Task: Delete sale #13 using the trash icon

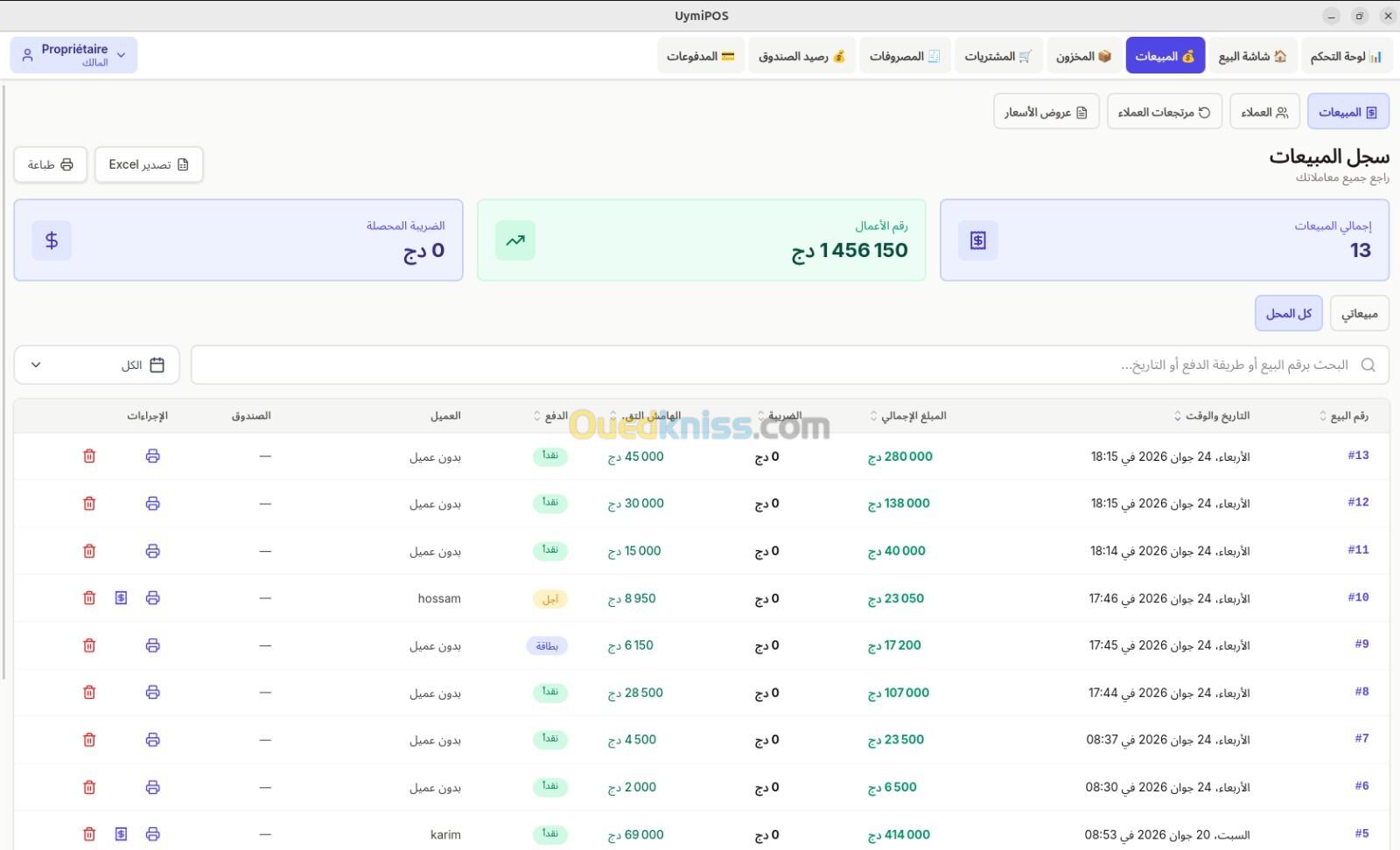Action: (x=89, y=456)
